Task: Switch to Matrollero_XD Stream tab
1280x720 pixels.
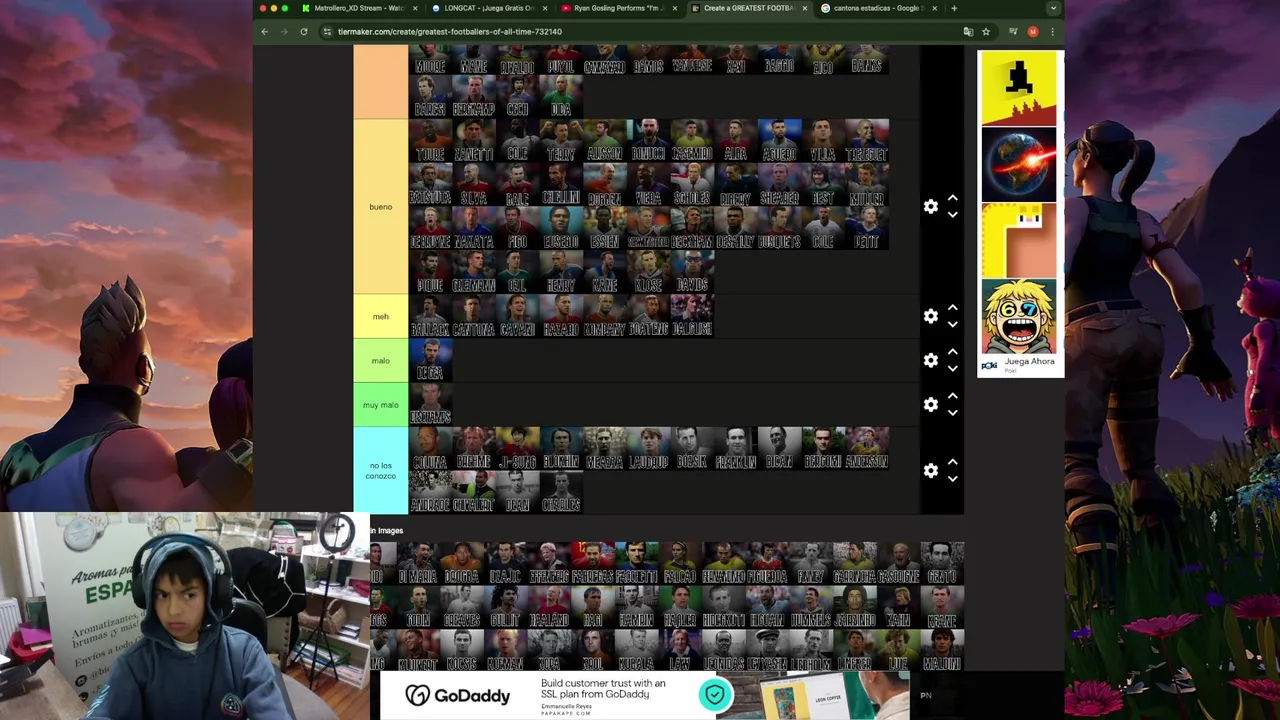Action: click(360, 8)
